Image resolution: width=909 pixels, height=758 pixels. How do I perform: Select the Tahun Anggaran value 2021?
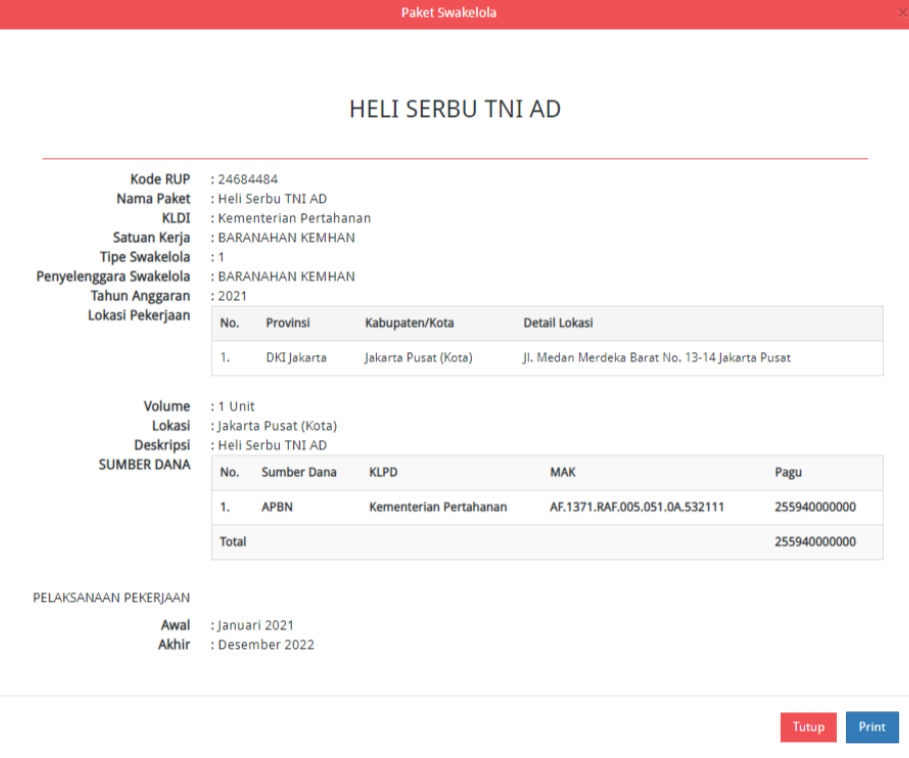click(232, 296)
